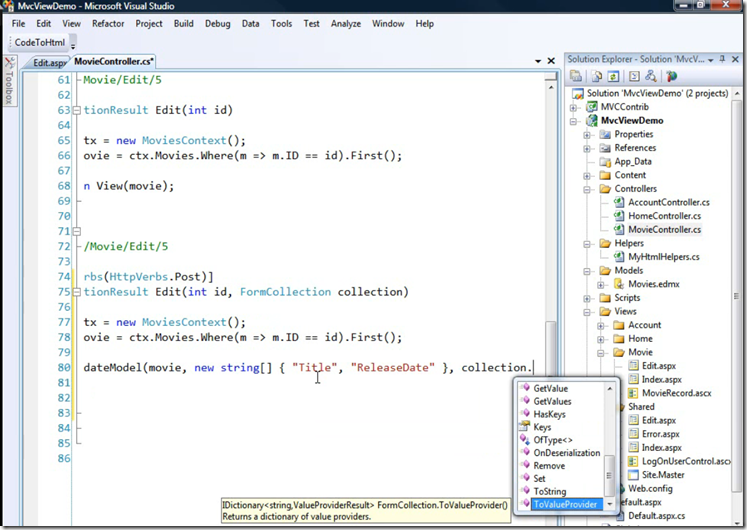747x530 pixels.
Task: Click IntelliSense list scroll-up arrow
Action: tap(610, 389)
